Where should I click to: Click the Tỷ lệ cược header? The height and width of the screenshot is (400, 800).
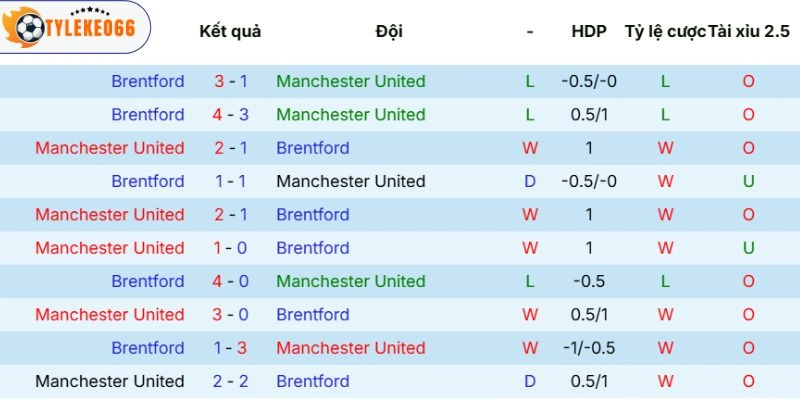(664, 31)
